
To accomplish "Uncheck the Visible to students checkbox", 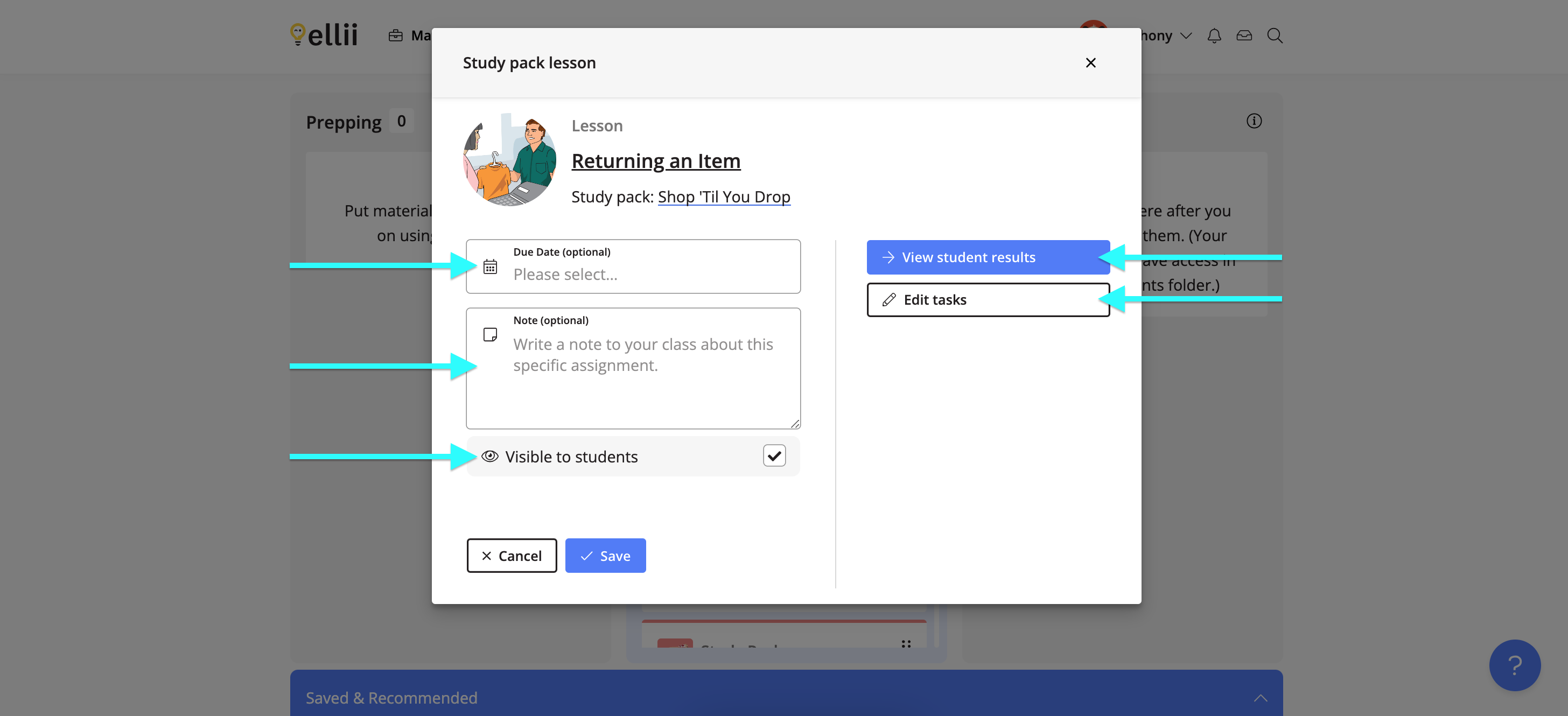I will 774,456.
